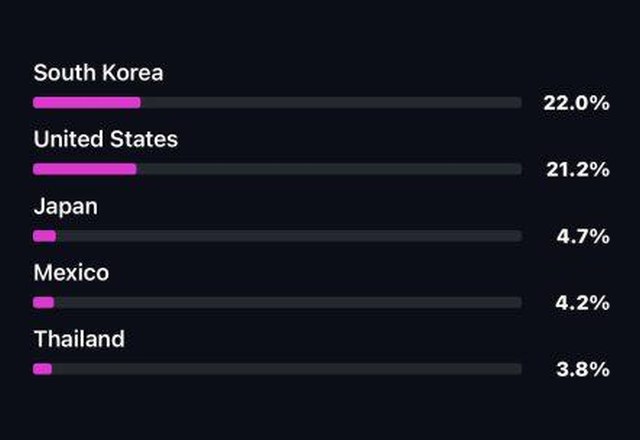Click the 4.2% percentage value

coord(582,303)
